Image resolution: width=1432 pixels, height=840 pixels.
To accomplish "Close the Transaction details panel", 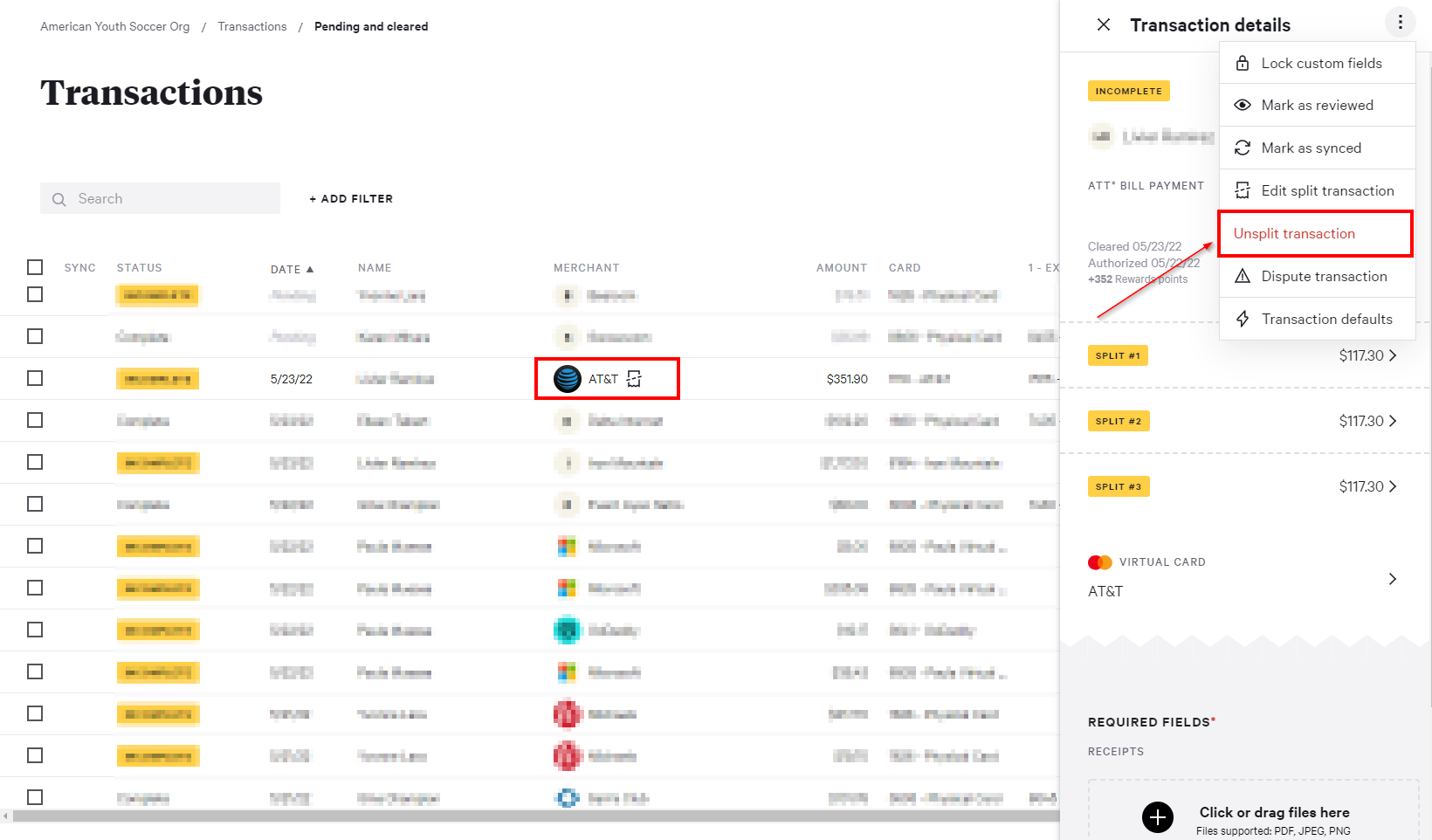I will 1104,24.
